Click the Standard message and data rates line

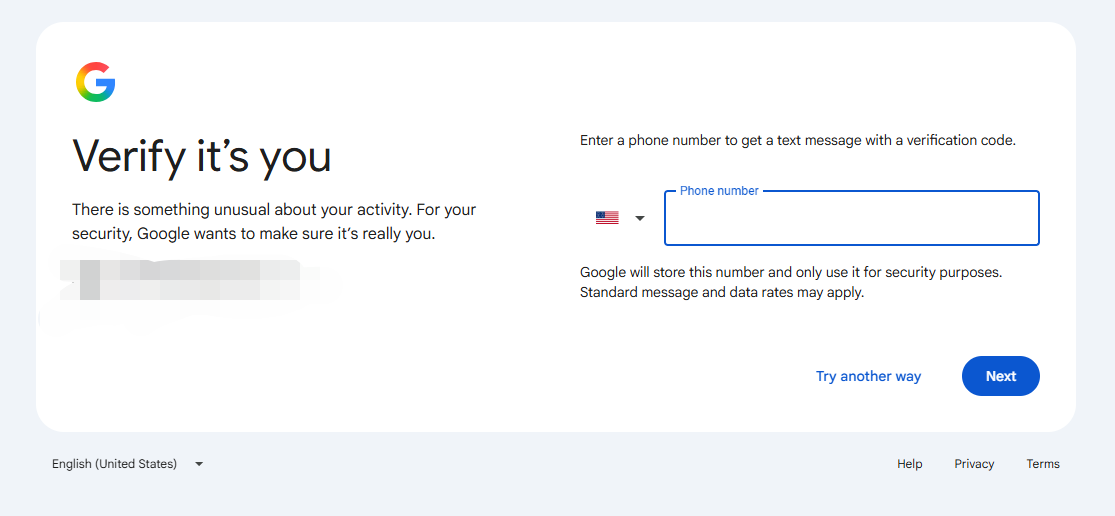click(x=722, y=292)
